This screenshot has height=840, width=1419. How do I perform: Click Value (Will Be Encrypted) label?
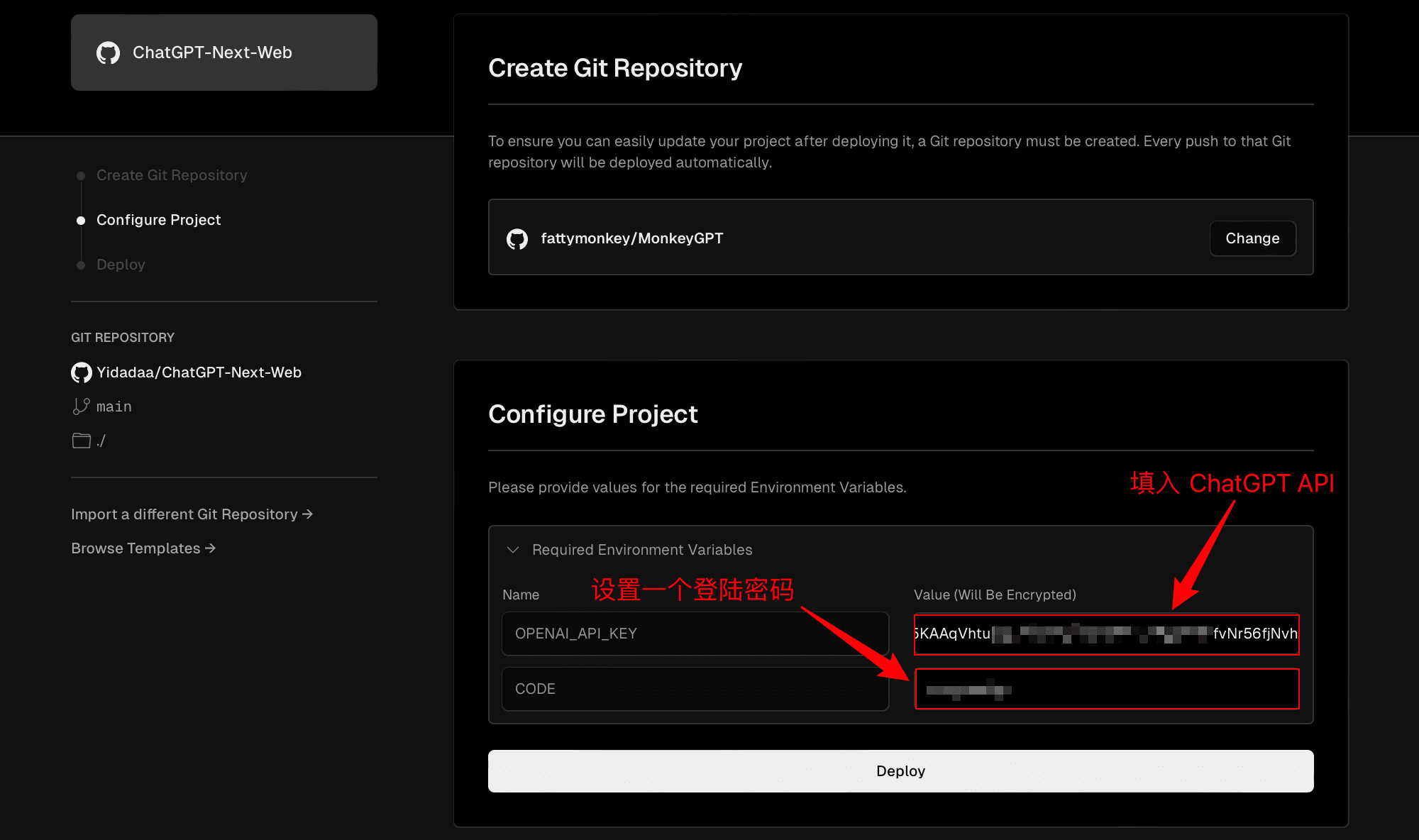(995, 595)
